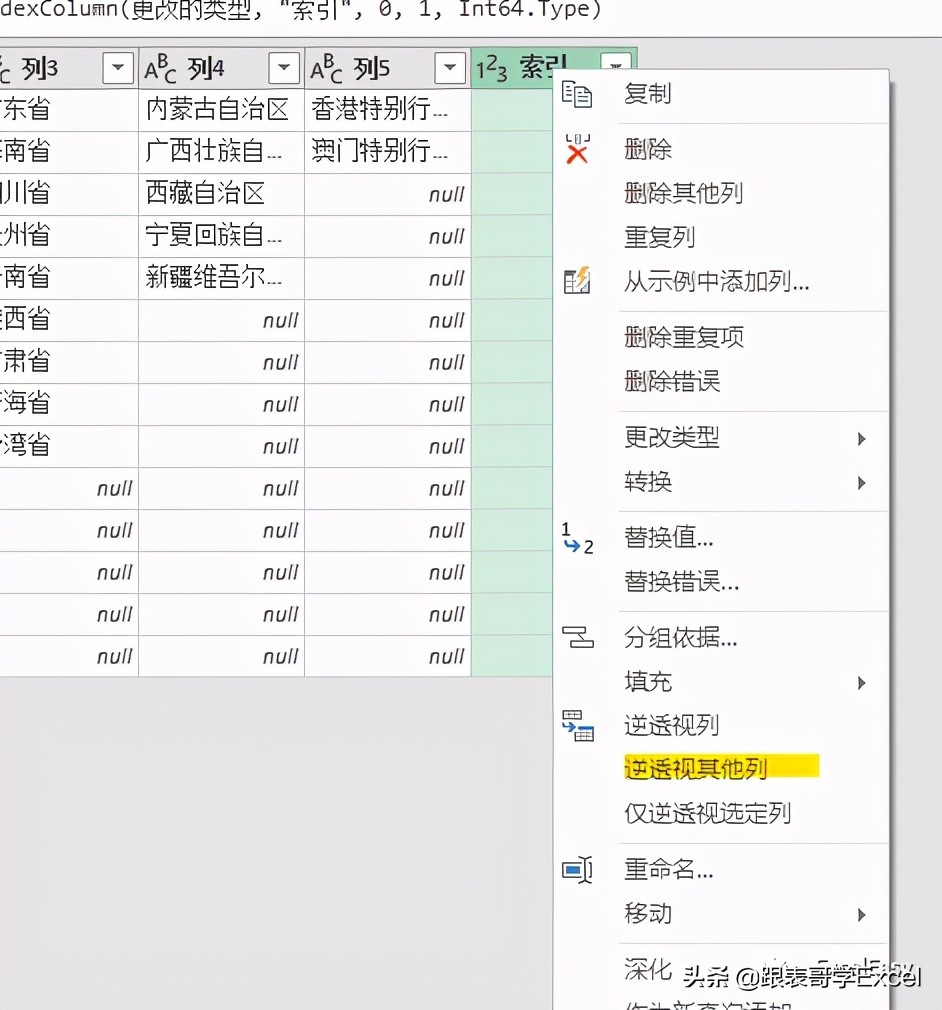Expand the 更改类型 submenu arrow

861,439
